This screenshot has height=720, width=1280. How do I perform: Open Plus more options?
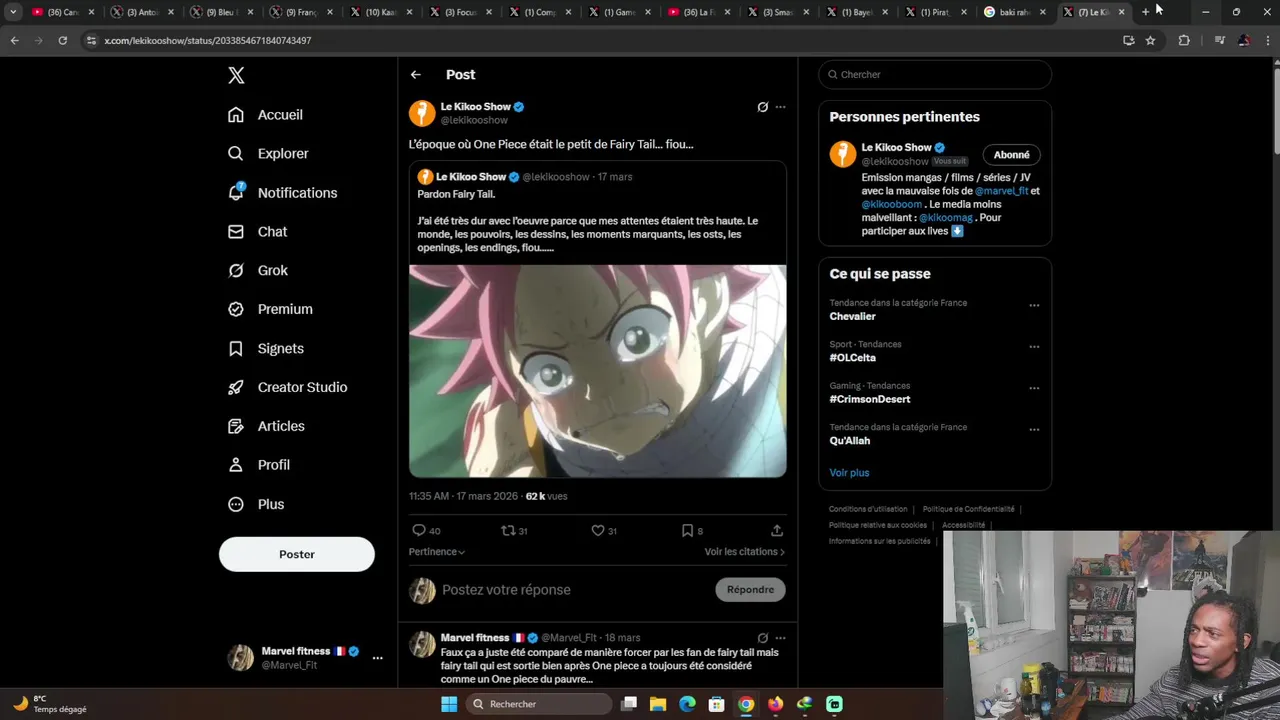pos(256,505)
